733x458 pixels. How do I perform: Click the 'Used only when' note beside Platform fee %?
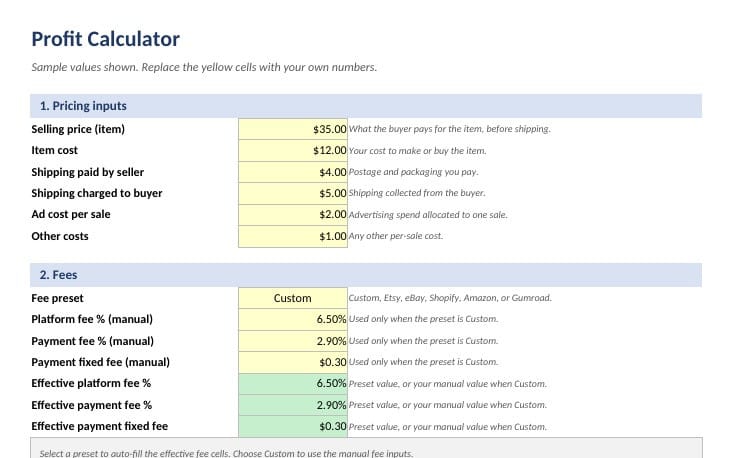tap(424, 319)
